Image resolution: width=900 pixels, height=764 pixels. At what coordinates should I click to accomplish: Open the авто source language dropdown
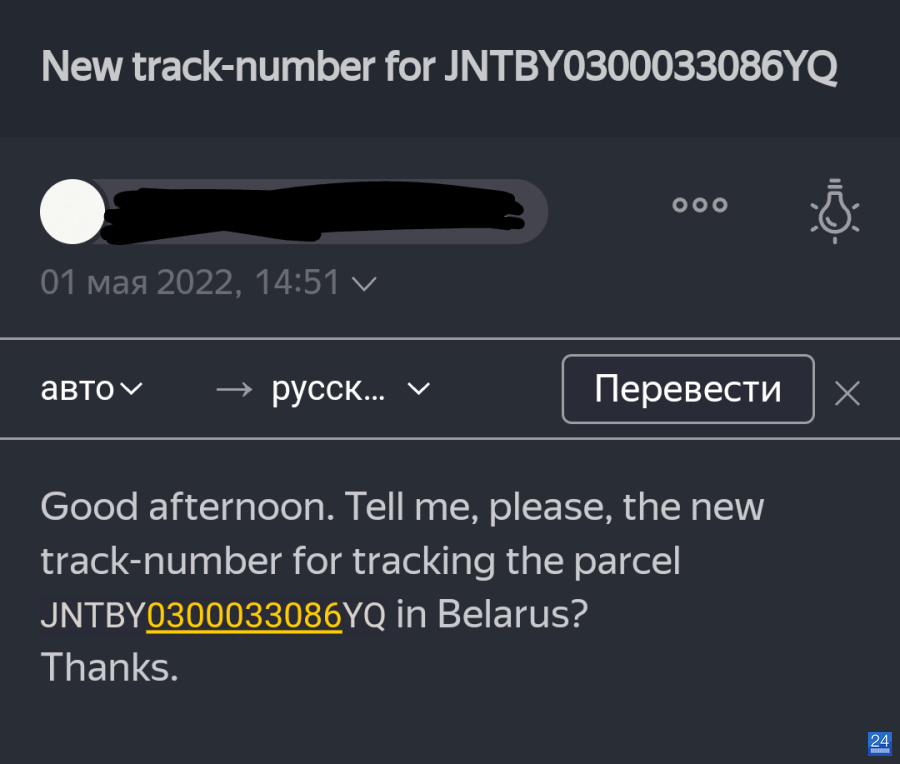91,389
